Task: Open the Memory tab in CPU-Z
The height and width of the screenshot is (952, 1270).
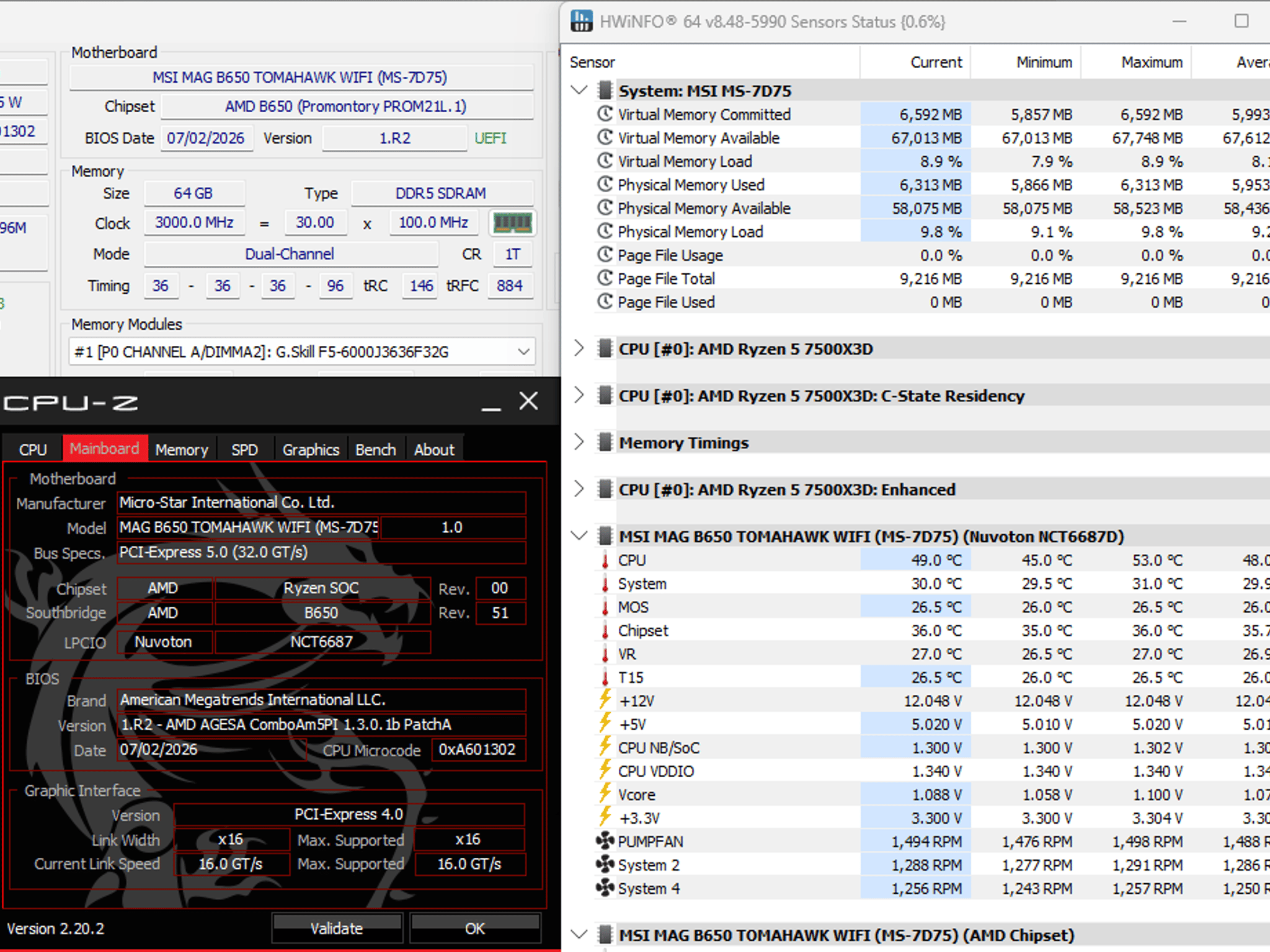Action: coord(182,449)
